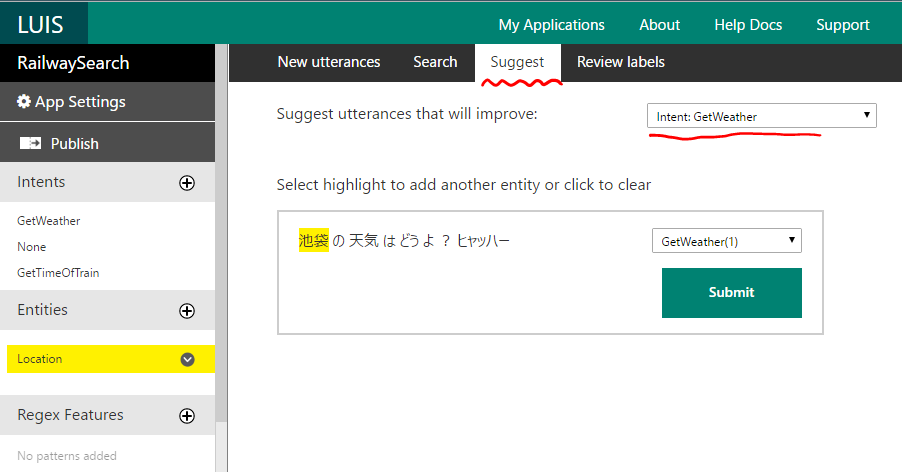Click the word ヒャッハー in the utterance
This screenshot has width=902, height=472.
[483, 240]
